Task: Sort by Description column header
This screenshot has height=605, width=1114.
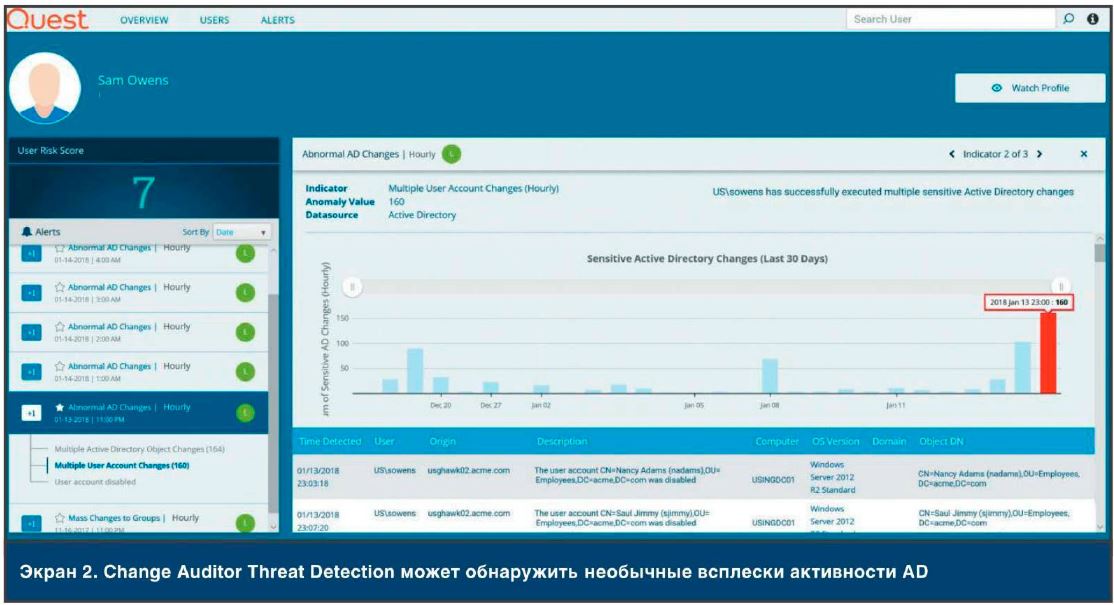Action: 562,441
